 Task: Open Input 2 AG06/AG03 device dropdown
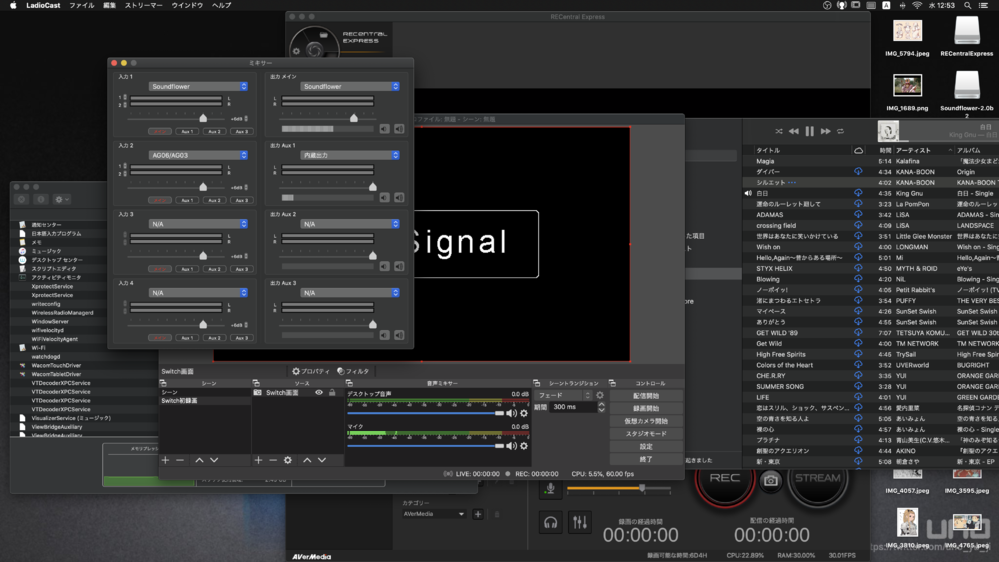pos(198,155)
